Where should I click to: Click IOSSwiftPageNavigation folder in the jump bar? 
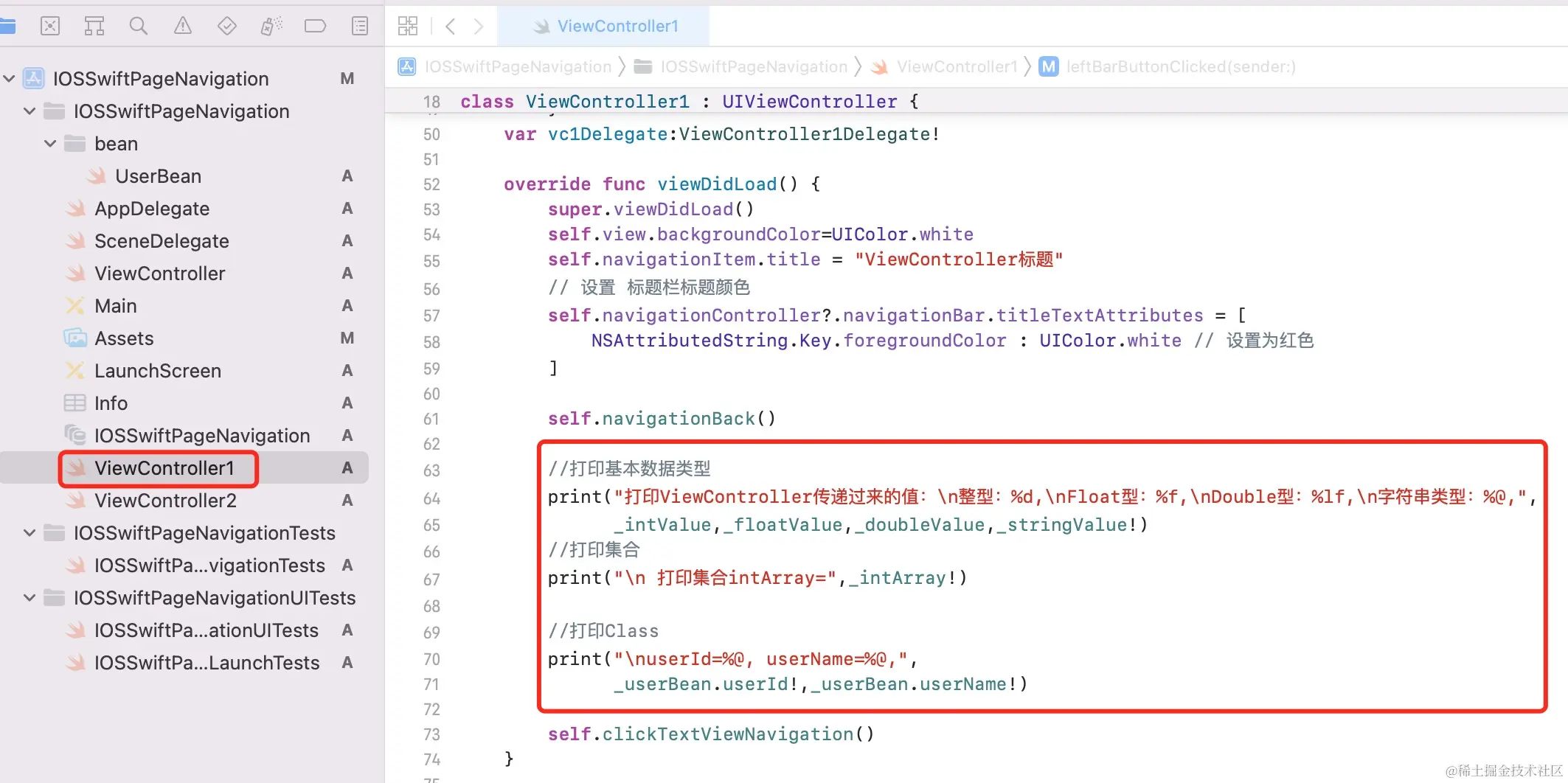[741, 67]
